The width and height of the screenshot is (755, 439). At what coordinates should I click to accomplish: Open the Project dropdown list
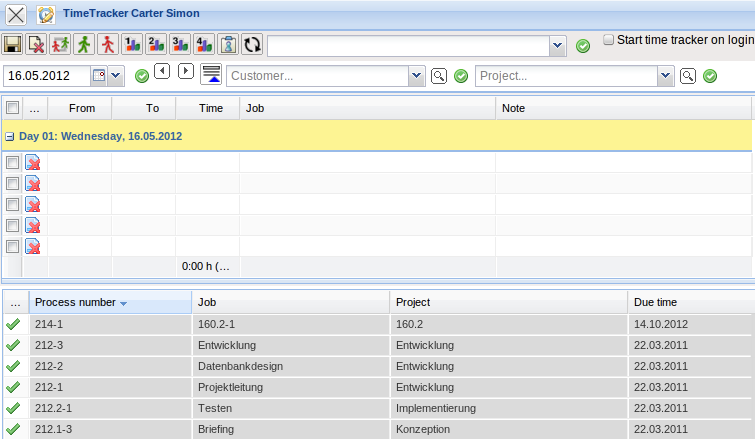pos(665,76)
